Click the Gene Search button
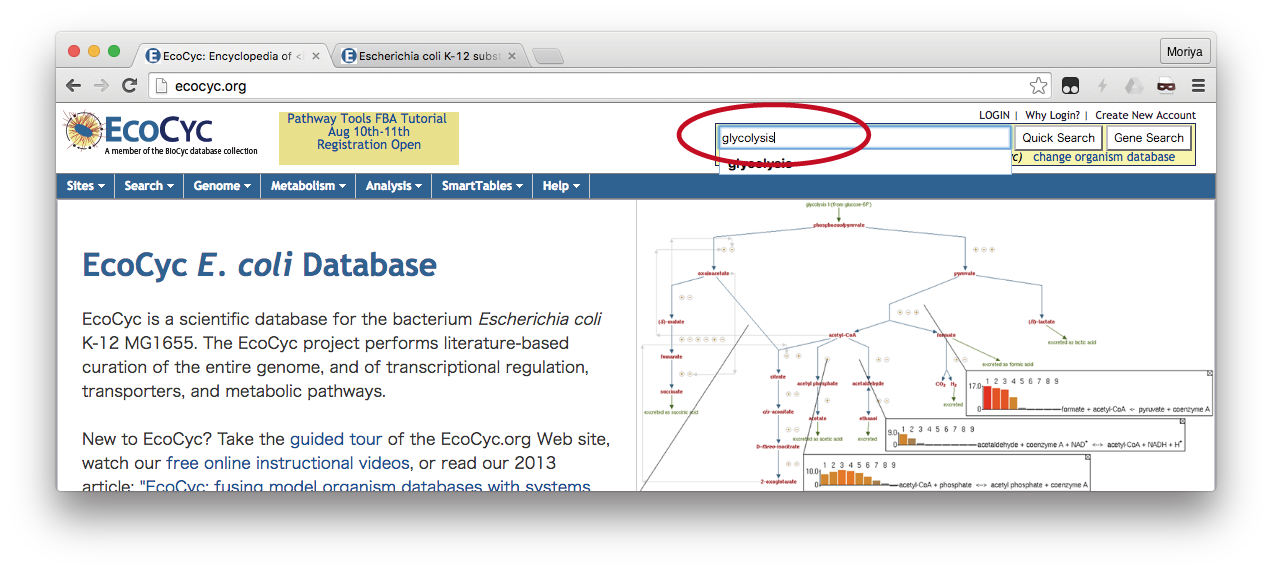This screenshot has width=1272, height=571. tap(1148, 138)
